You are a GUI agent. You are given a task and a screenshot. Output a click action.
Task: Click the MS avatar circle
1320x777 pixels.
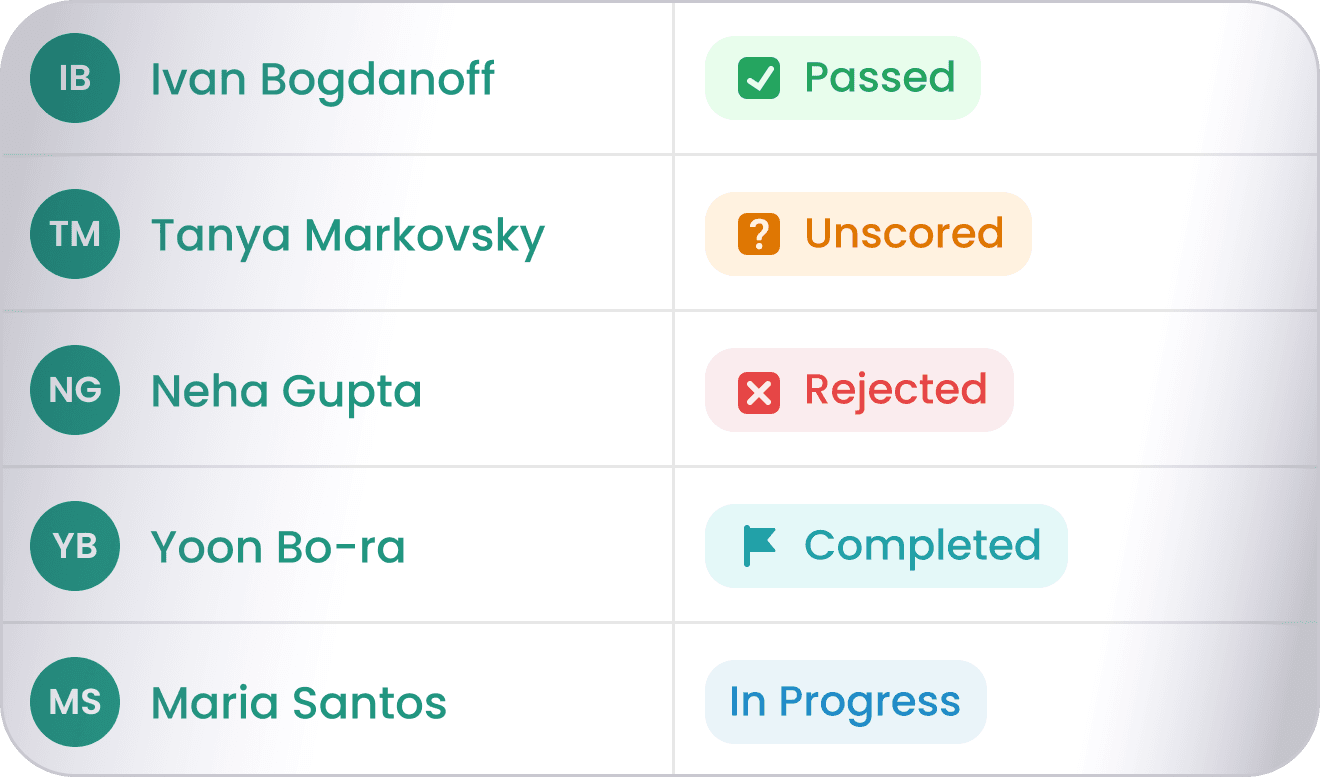pyautogui.click(x=75, y=702)
